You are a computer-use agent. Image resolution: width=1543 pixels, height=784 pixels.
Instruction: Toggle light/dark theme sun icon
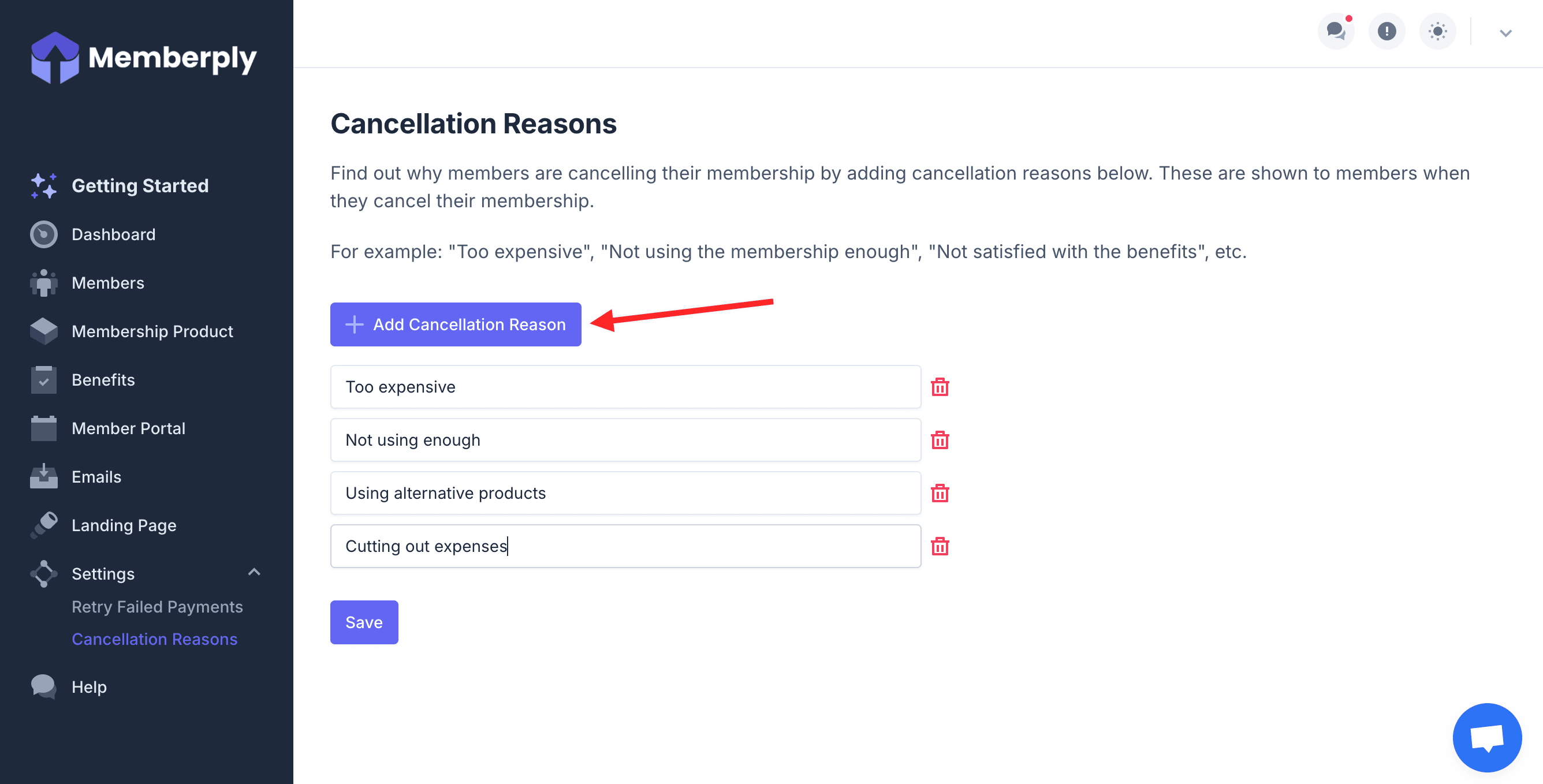[1437, 31]
